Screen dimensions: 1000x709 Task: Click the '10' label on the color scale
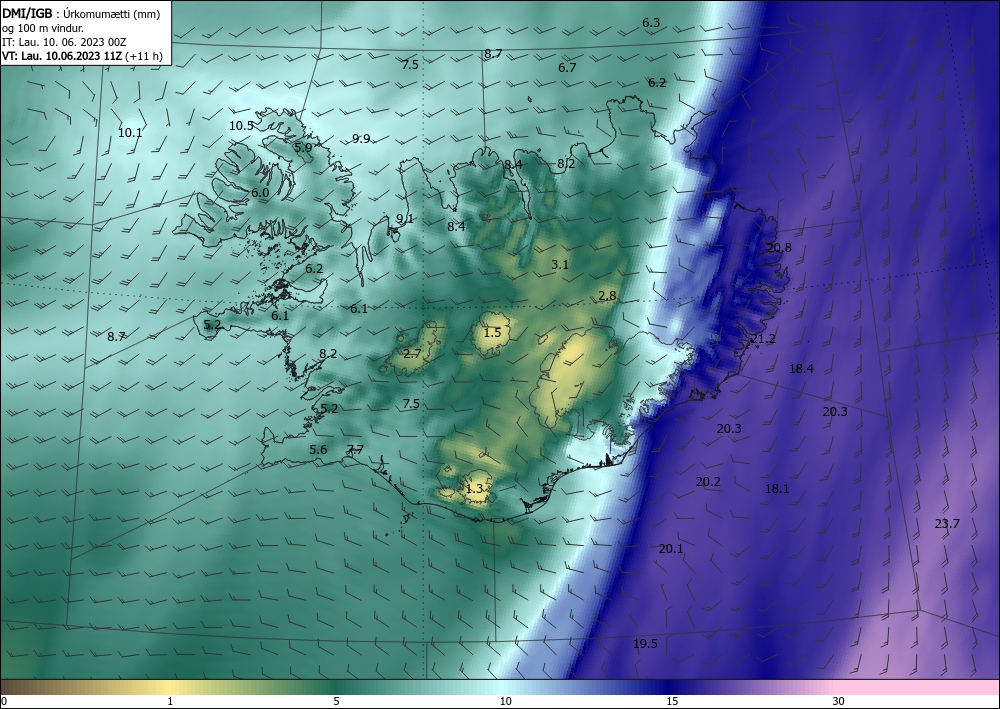click(505, 702)
